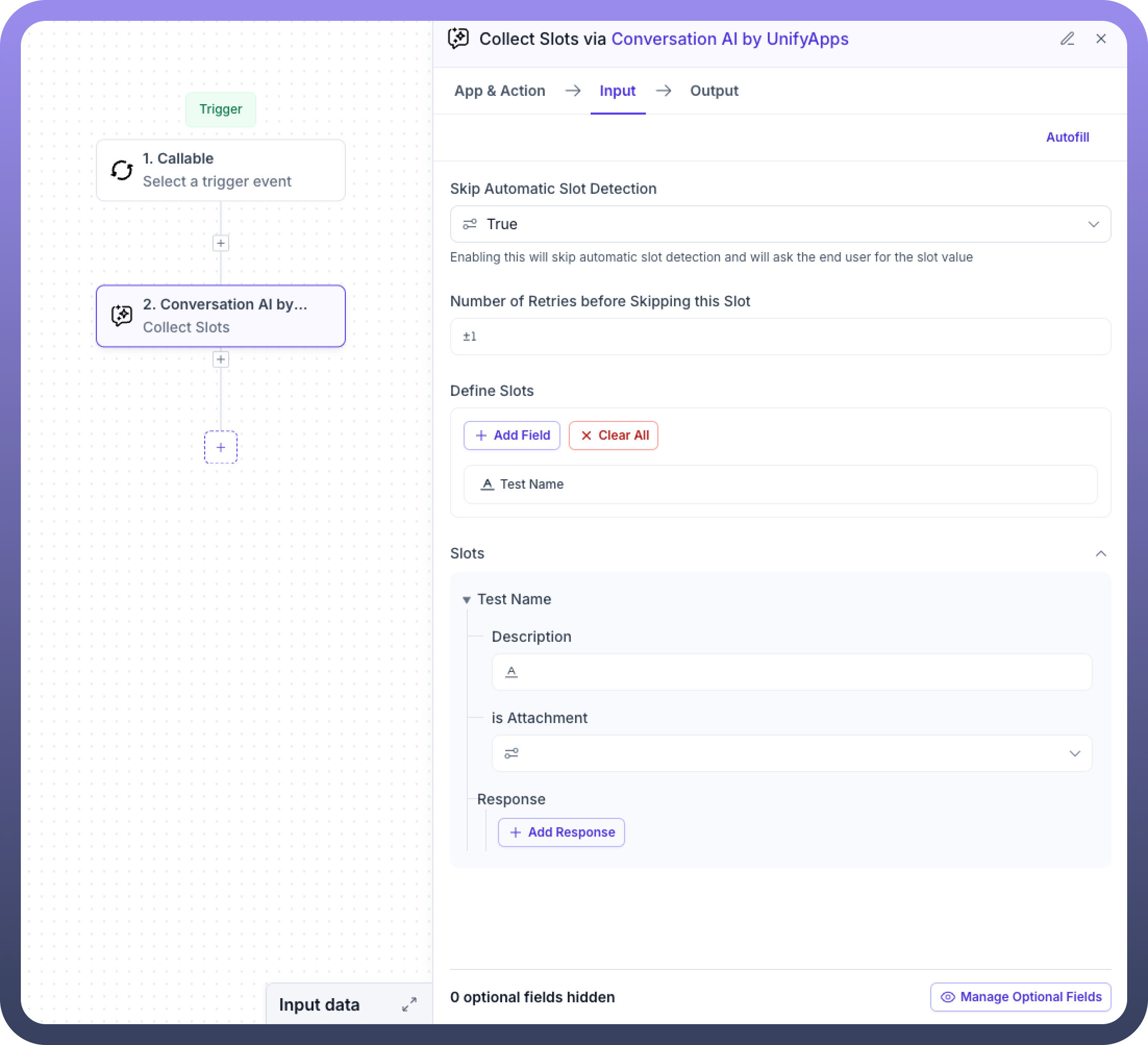Expand the Input data panel arrows
The image size is (1148, 1045).
pos(409,1004)
